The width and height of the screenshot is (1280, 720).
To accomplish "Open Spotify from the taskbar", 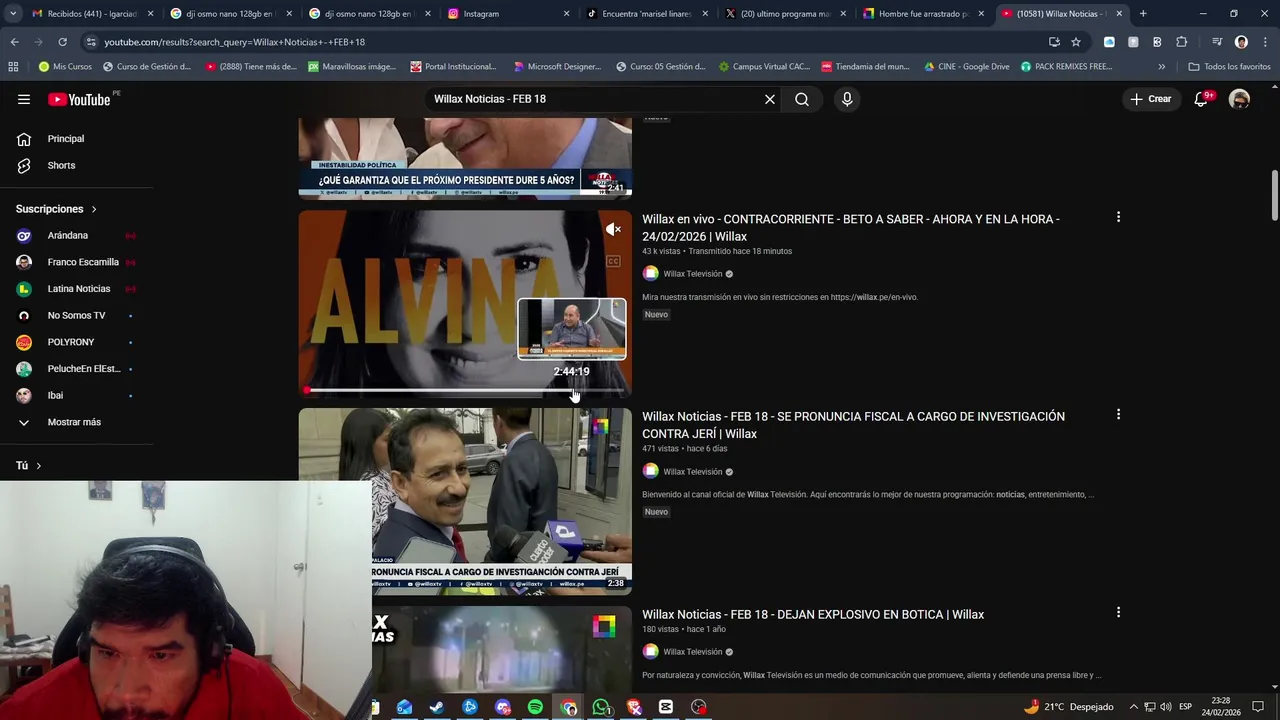I will [535, 707].
